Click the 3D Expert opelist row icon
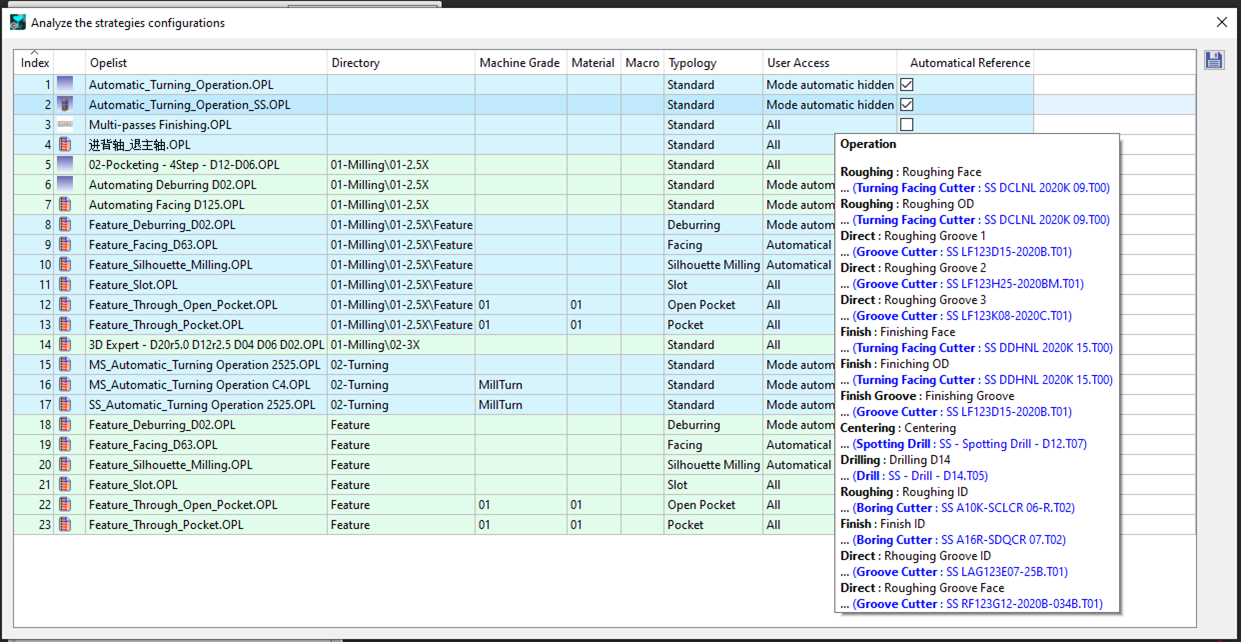The width and height of the screenshot is (1241, 642). [x=65, y=345]
